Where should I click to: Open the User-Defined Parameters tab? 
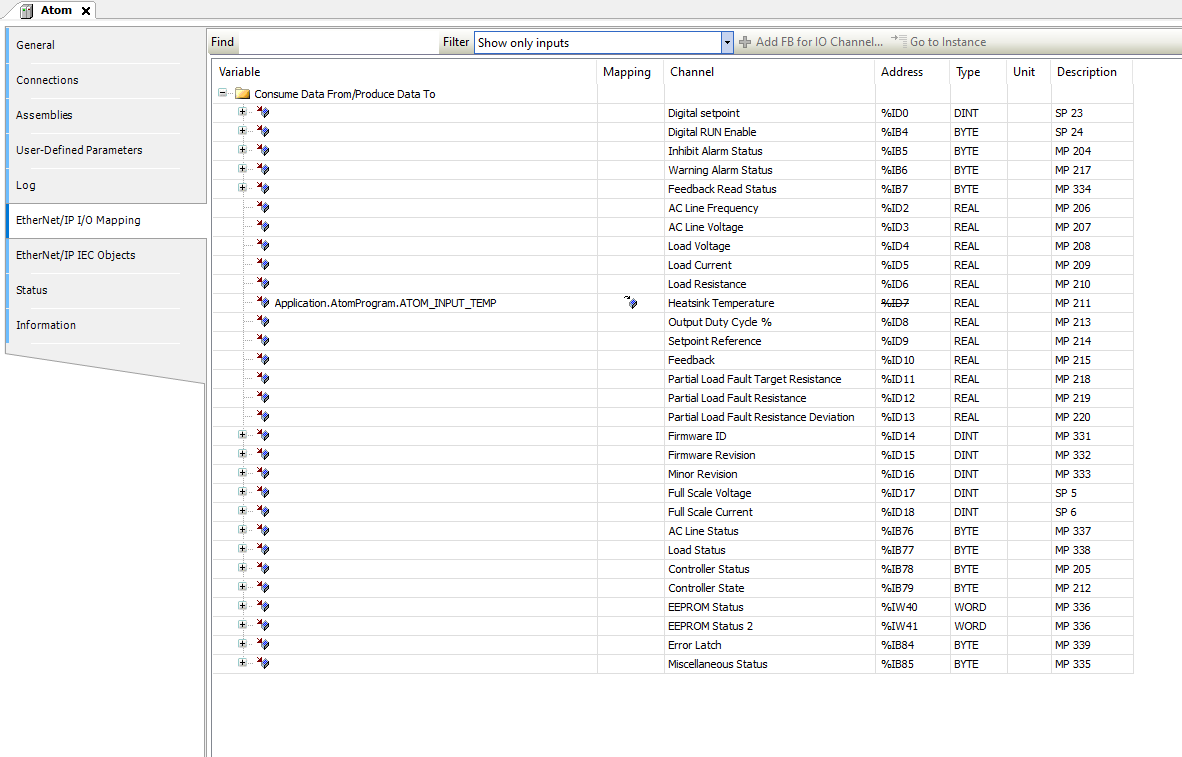coord(79,150)
